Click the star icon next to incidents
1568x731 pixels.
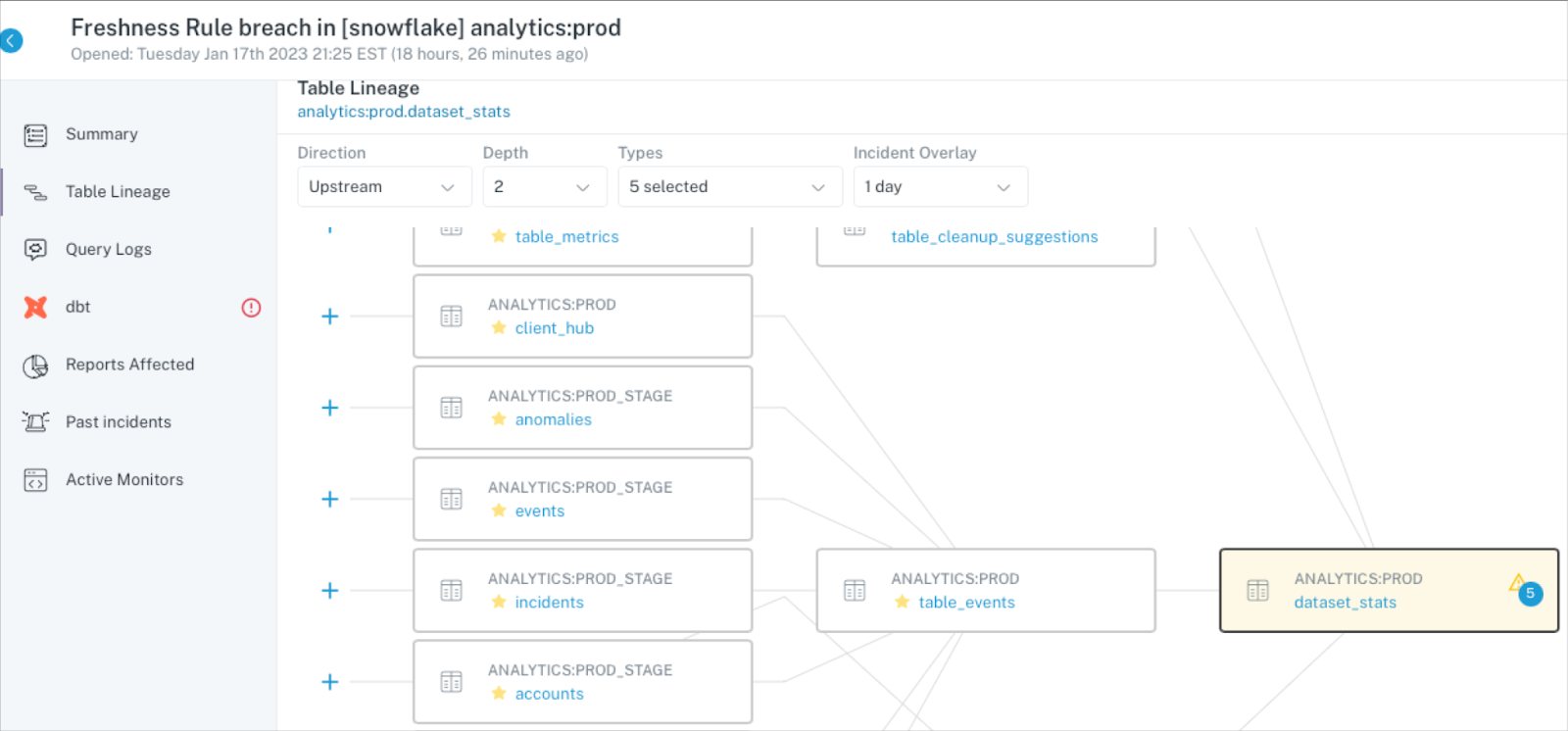point(499,602)
